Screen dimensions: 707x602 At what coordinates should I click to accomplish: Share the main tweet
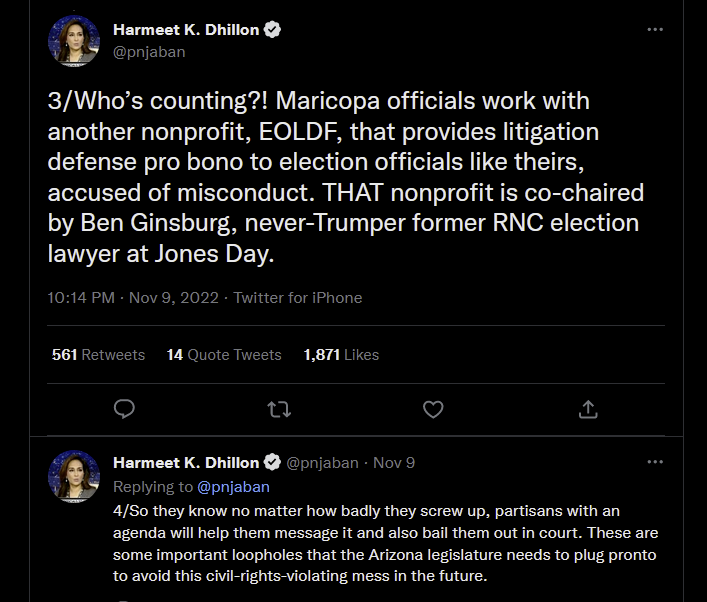tap(588, 409)
